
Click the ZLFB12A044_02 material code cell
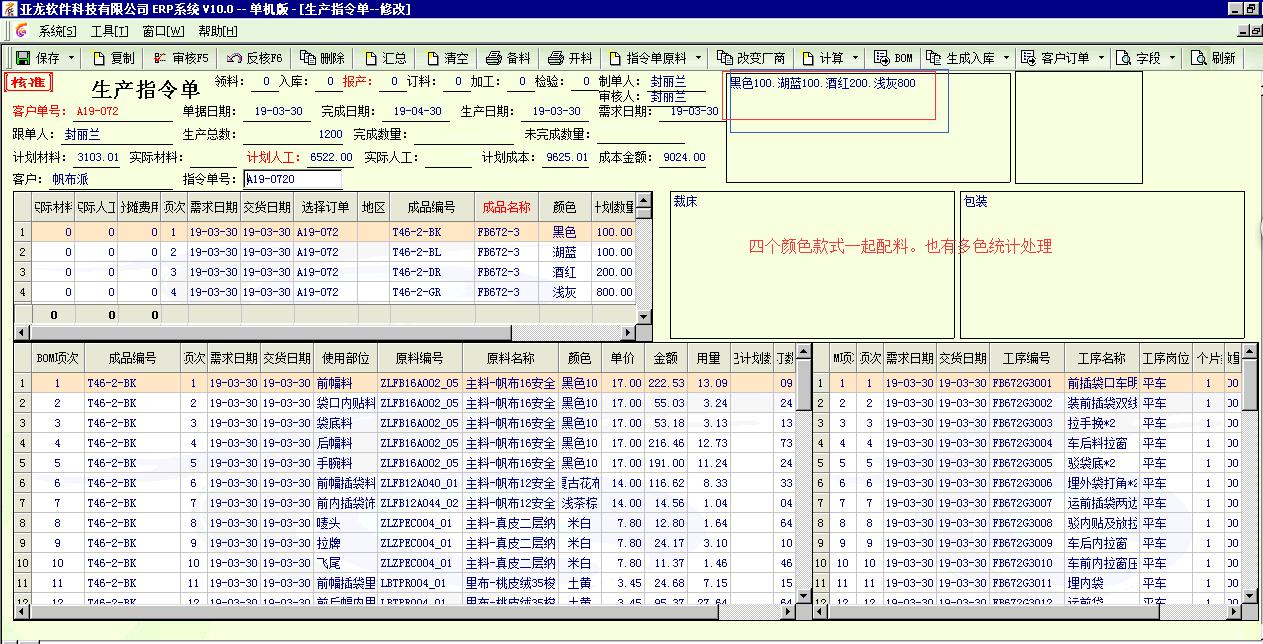point(419,503)
